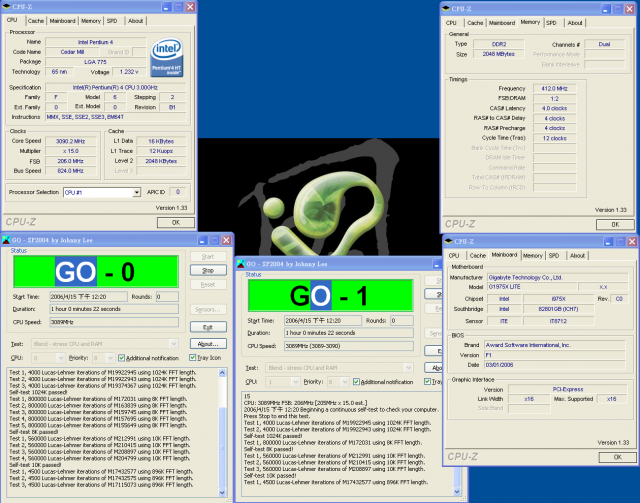Minimize the GO - 0 SP2004 window

(x=203, y=240)
